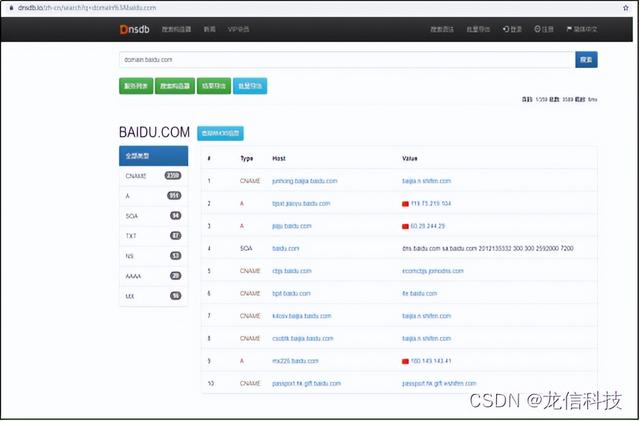Open host jiaju.baidu.com link
Image resolution: width=640 pixels, height=421 pixels.
[291, 226]
